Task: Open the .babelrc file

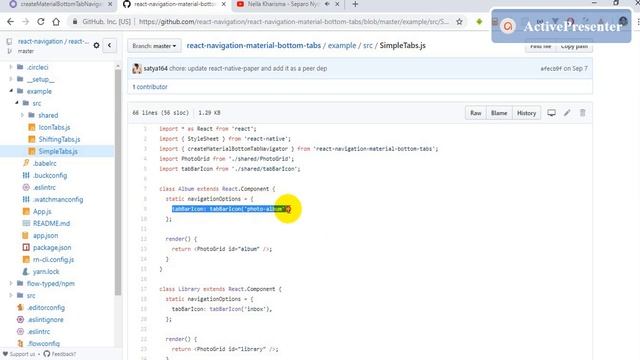Action: tap(44, 163)
